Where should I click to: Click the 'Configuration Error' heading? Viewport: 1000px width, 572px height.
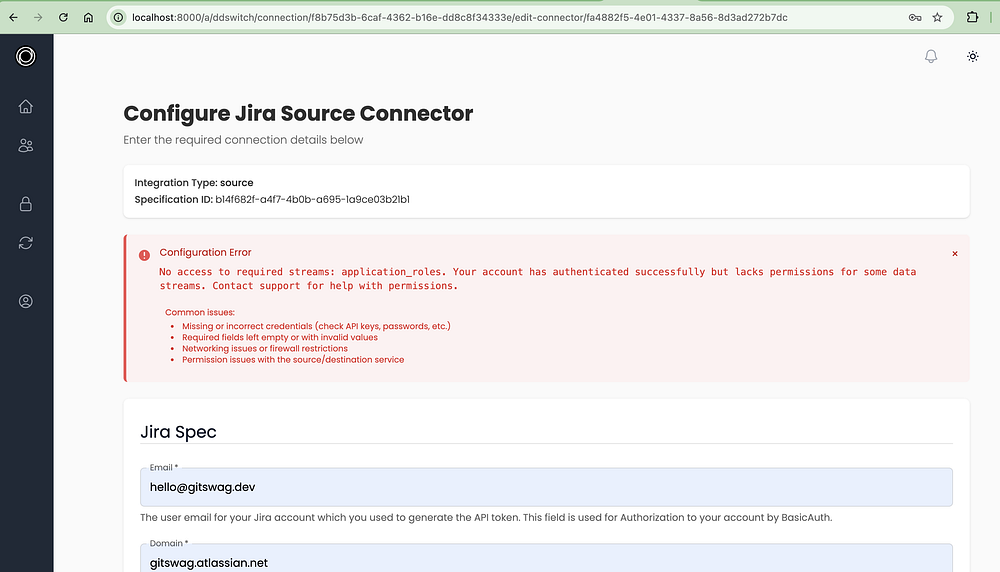(x=205, y=253)
